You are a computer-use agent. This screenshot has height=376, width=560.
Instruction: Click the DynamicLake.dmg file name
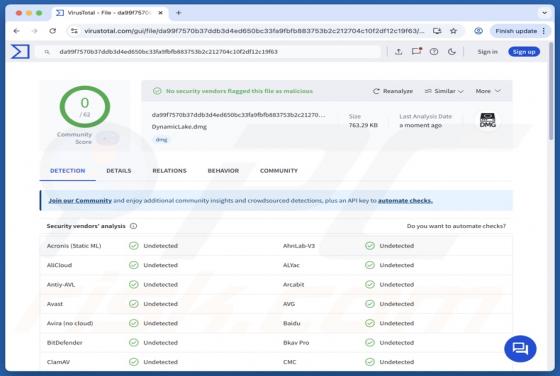pyautogui.click(x=179, y=127)
